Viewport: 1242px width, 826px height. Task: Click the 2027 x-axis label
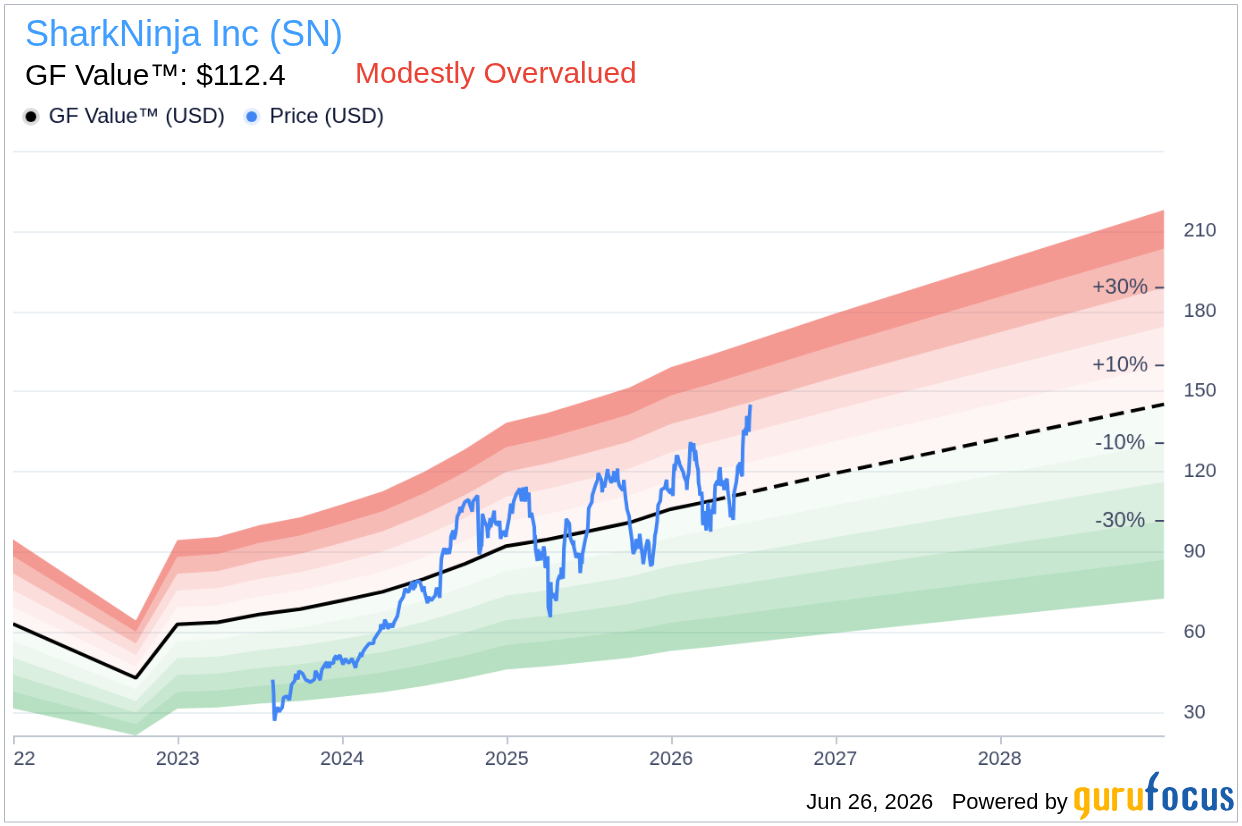tap(836, 758)
